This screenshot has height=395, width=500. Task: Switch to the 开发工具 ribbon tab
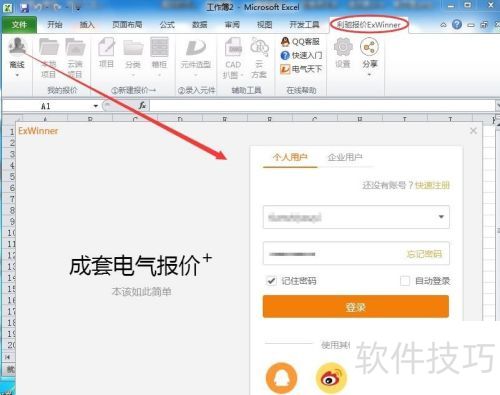pyautogui.click(x=304, y=25)
